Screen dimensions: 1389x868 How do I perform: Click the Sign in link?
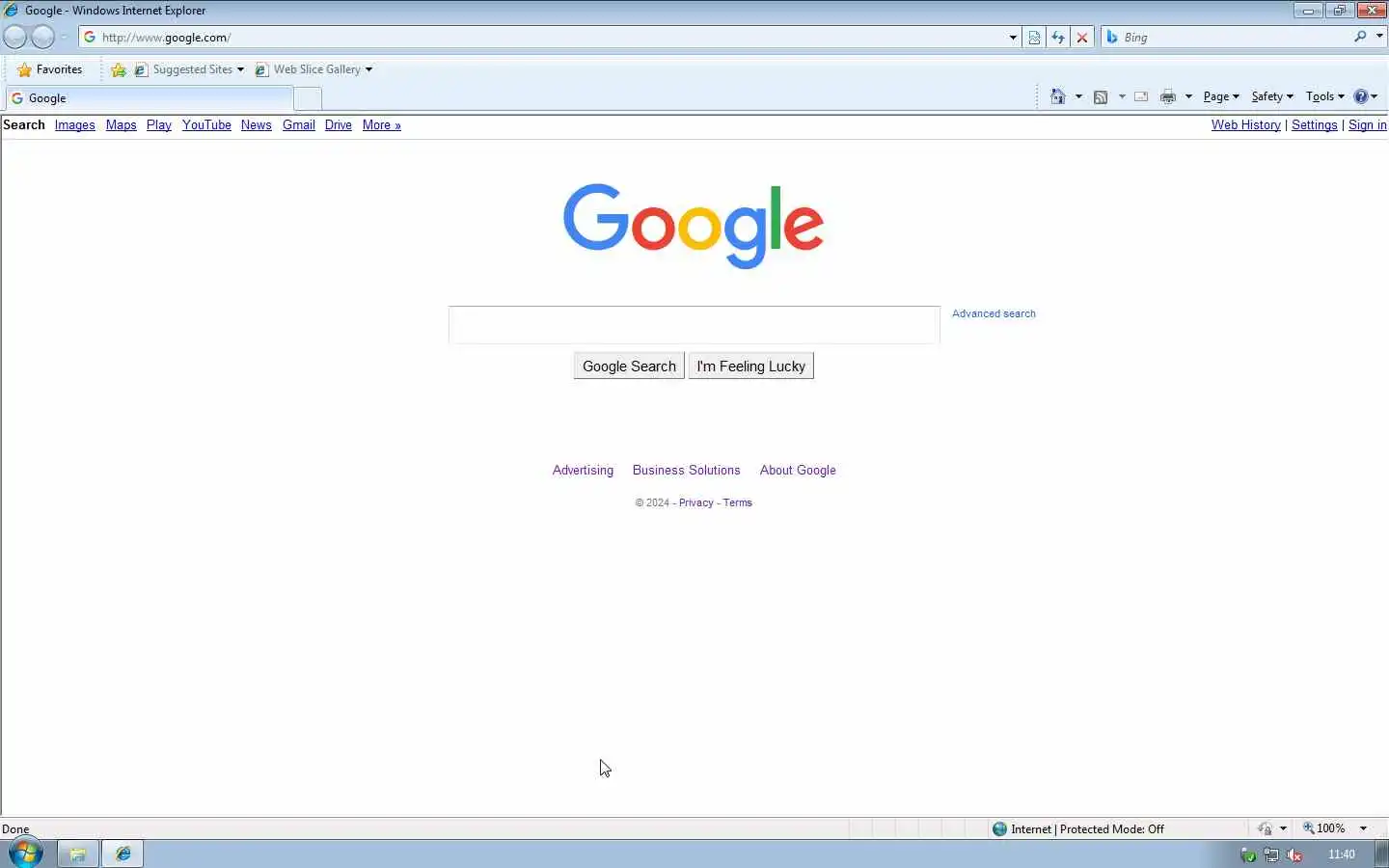pos(1368,125)
